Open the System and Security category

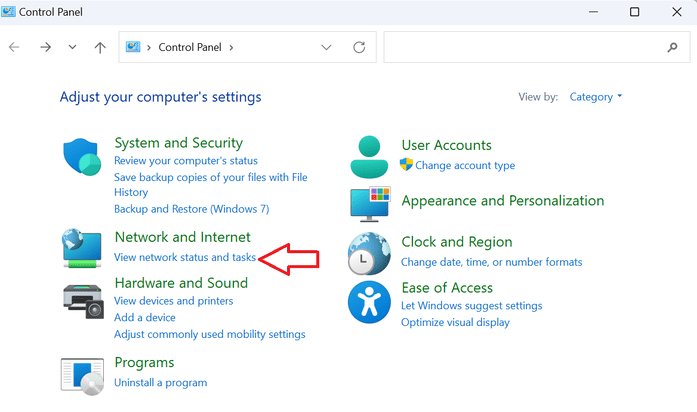[x=179, y=143]
